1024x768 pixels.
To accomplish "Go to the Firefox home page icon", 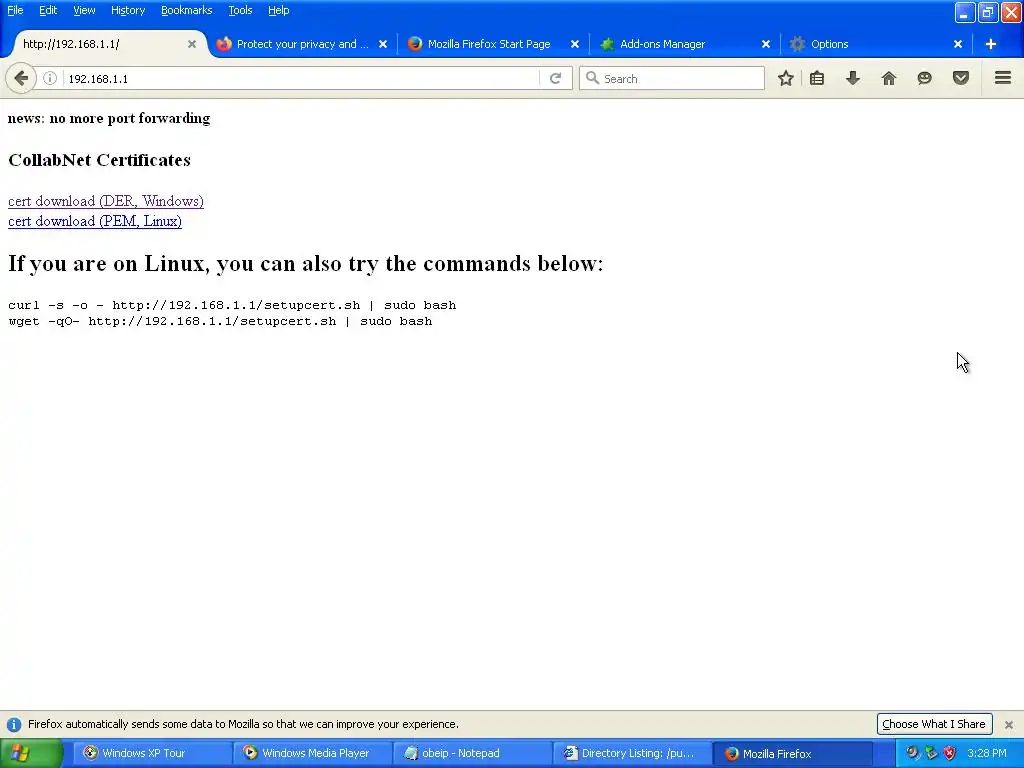I will click(889, 78).
